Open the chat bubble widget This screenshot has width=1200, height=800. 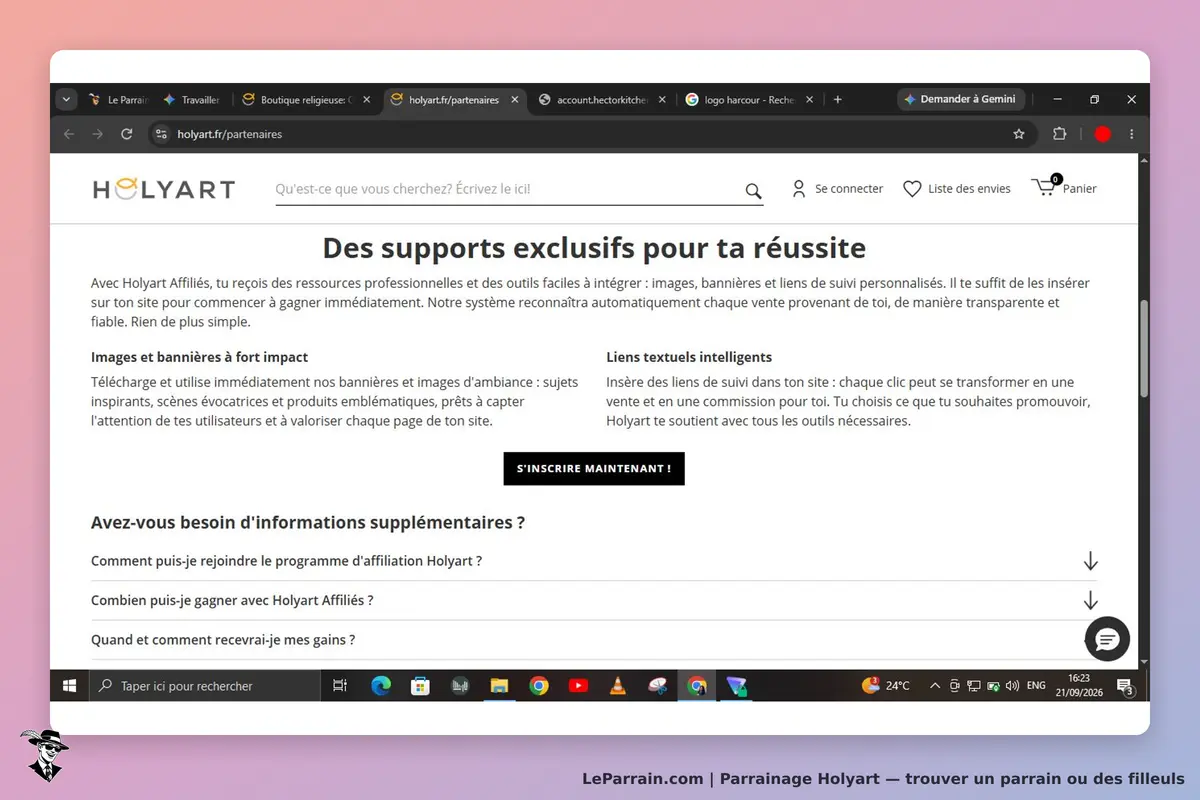[1107, 639]
